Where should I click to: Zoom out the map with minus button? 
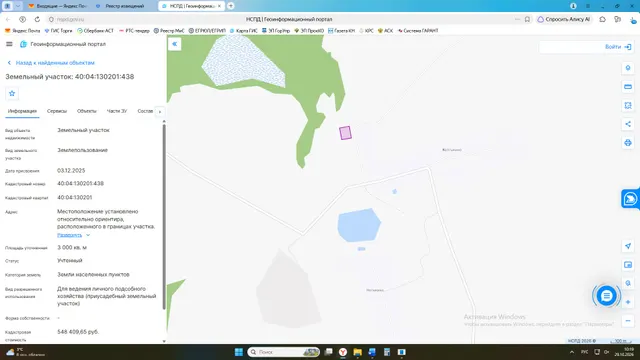tap(628, 321)
